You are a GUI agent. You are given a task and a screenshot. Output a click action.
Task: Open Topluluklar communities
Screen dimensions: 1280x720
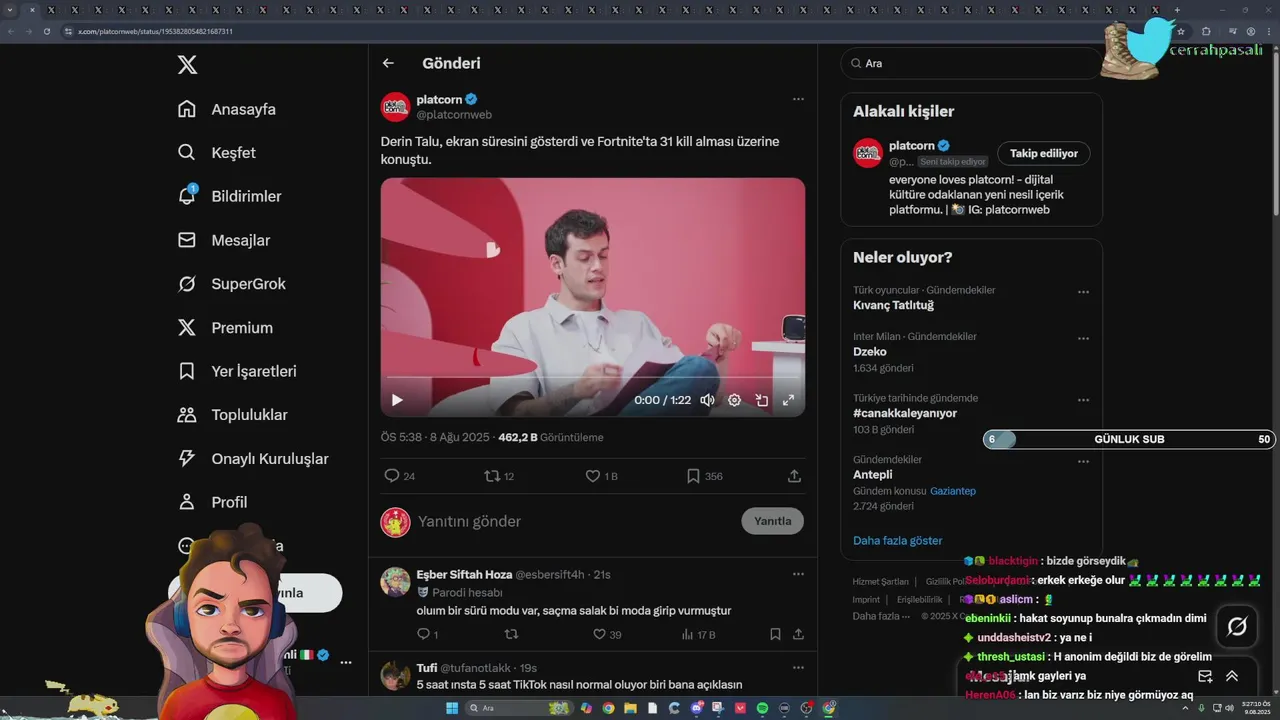pyautogui.click(x=233, y=415)
